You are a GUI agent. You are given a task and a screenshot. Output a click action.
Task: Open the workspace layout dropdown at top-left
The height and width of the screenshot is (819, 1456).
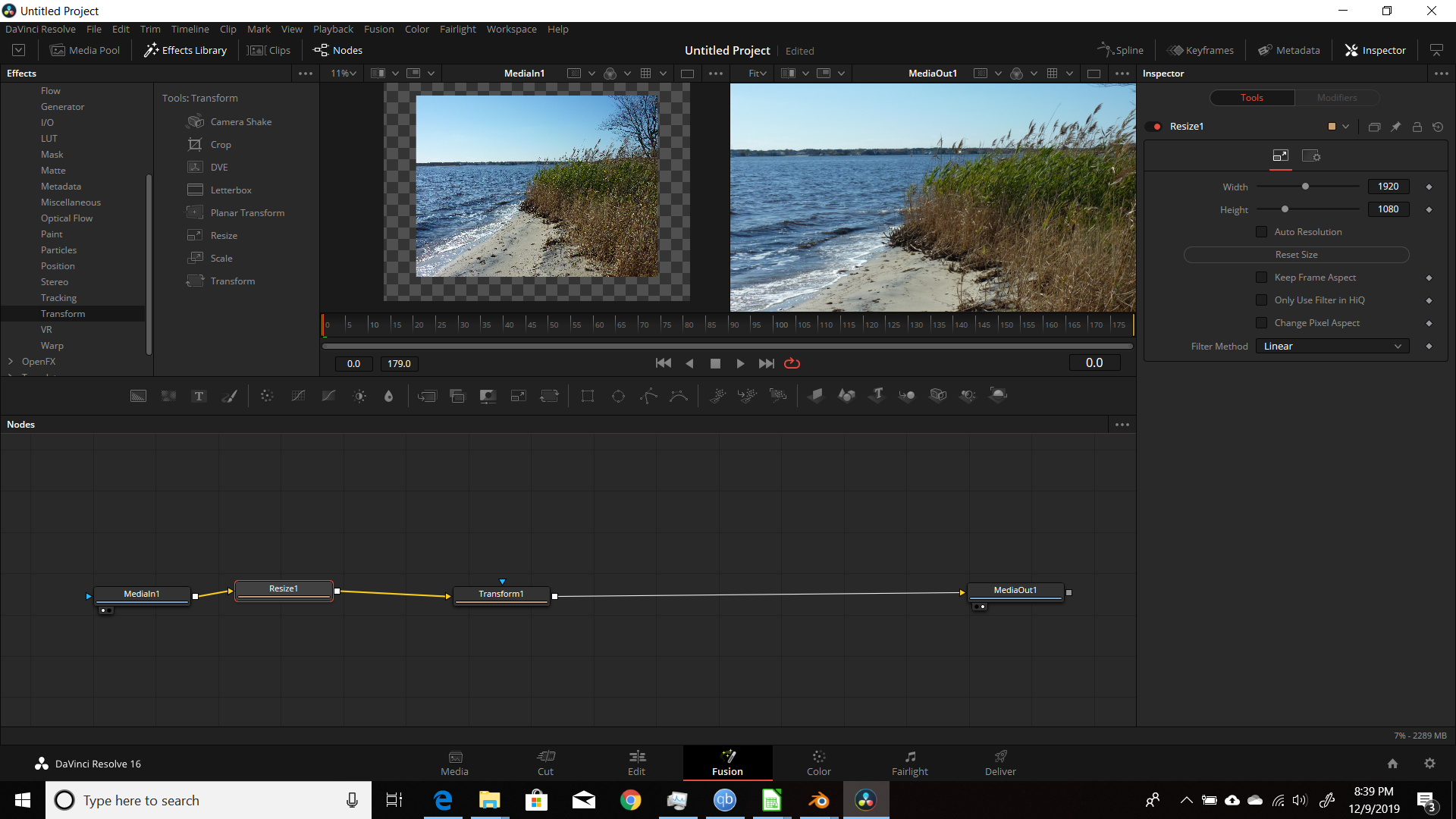click(19, 50)
